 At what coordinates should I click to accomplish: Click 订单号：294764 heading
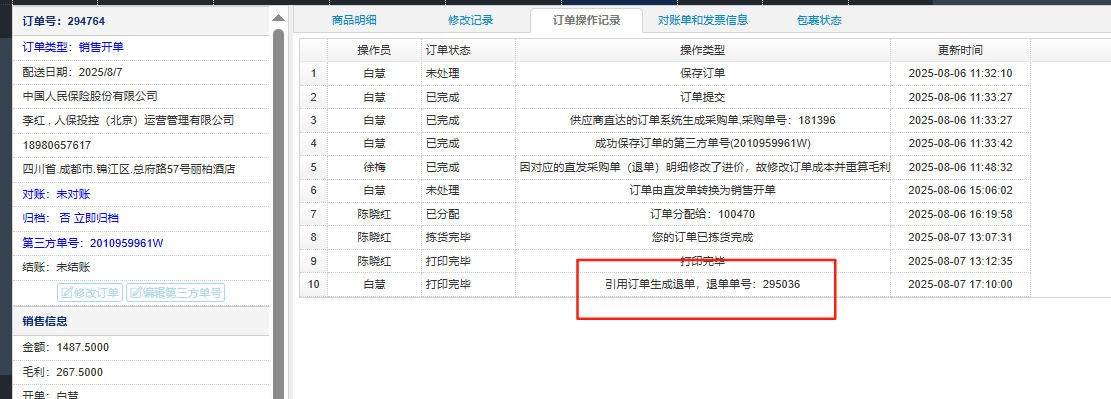click(x=64, y=21)
